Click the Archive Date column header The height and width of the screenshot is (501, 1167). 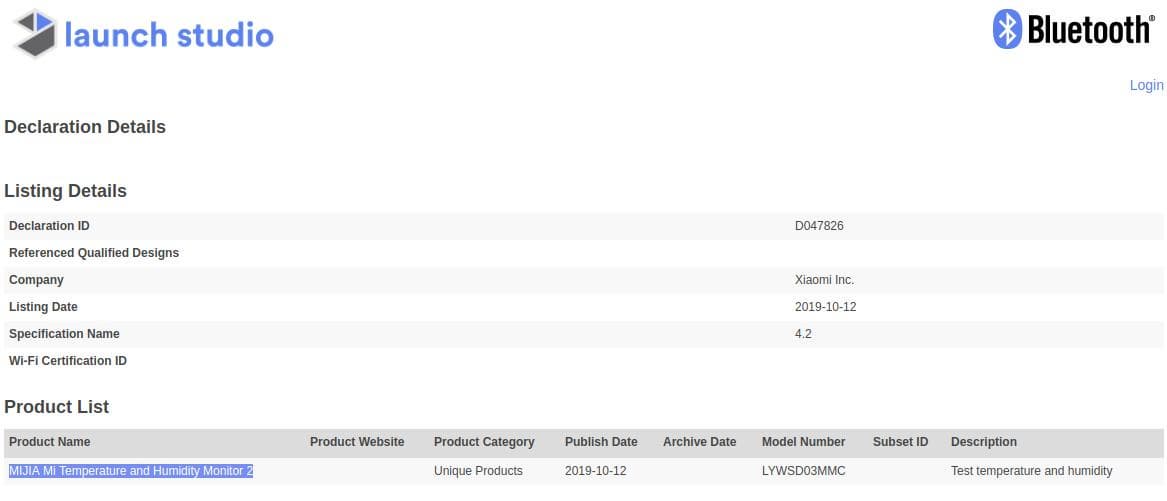(699, 442)
